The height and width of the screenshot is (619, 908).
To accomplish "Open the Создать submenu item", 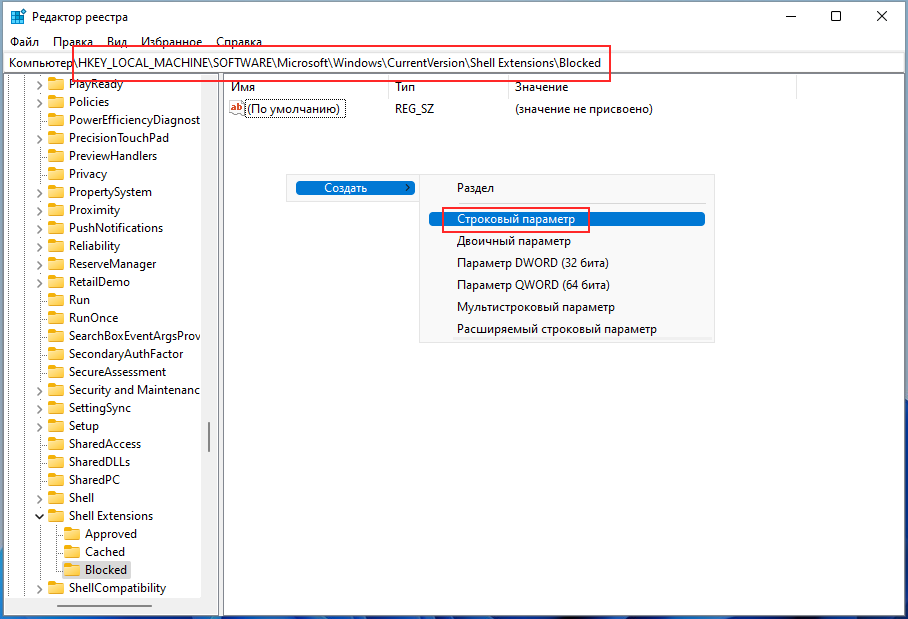I will (x=355, y=188).
